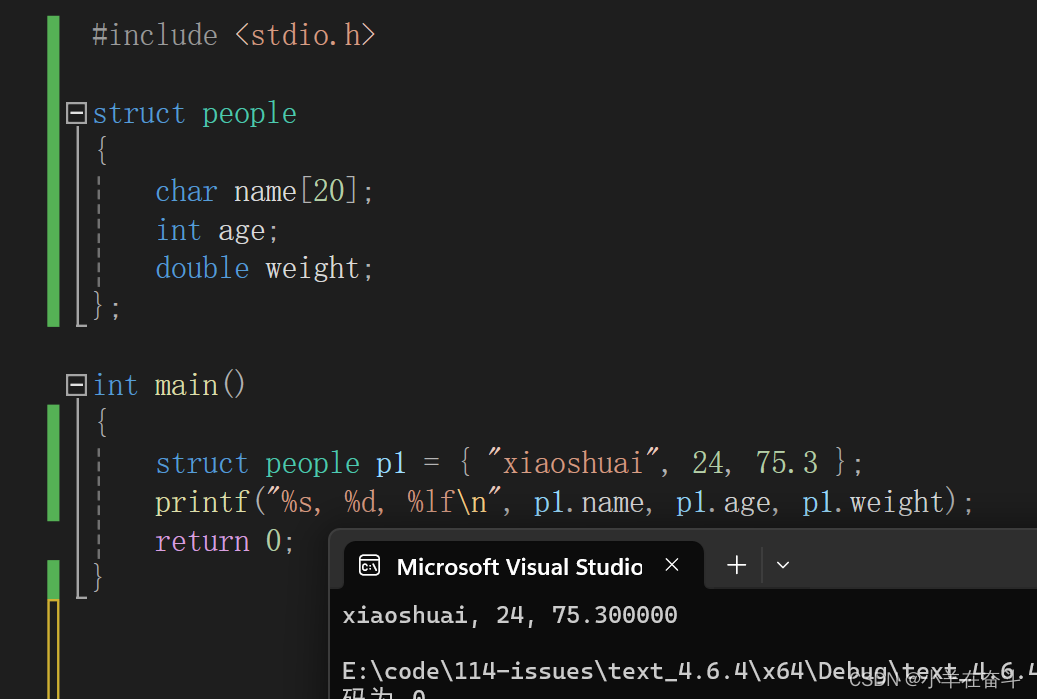Screen dimensions: 1037x699
Task: Open a new terminal tab with plus
Action: [736, 565]
